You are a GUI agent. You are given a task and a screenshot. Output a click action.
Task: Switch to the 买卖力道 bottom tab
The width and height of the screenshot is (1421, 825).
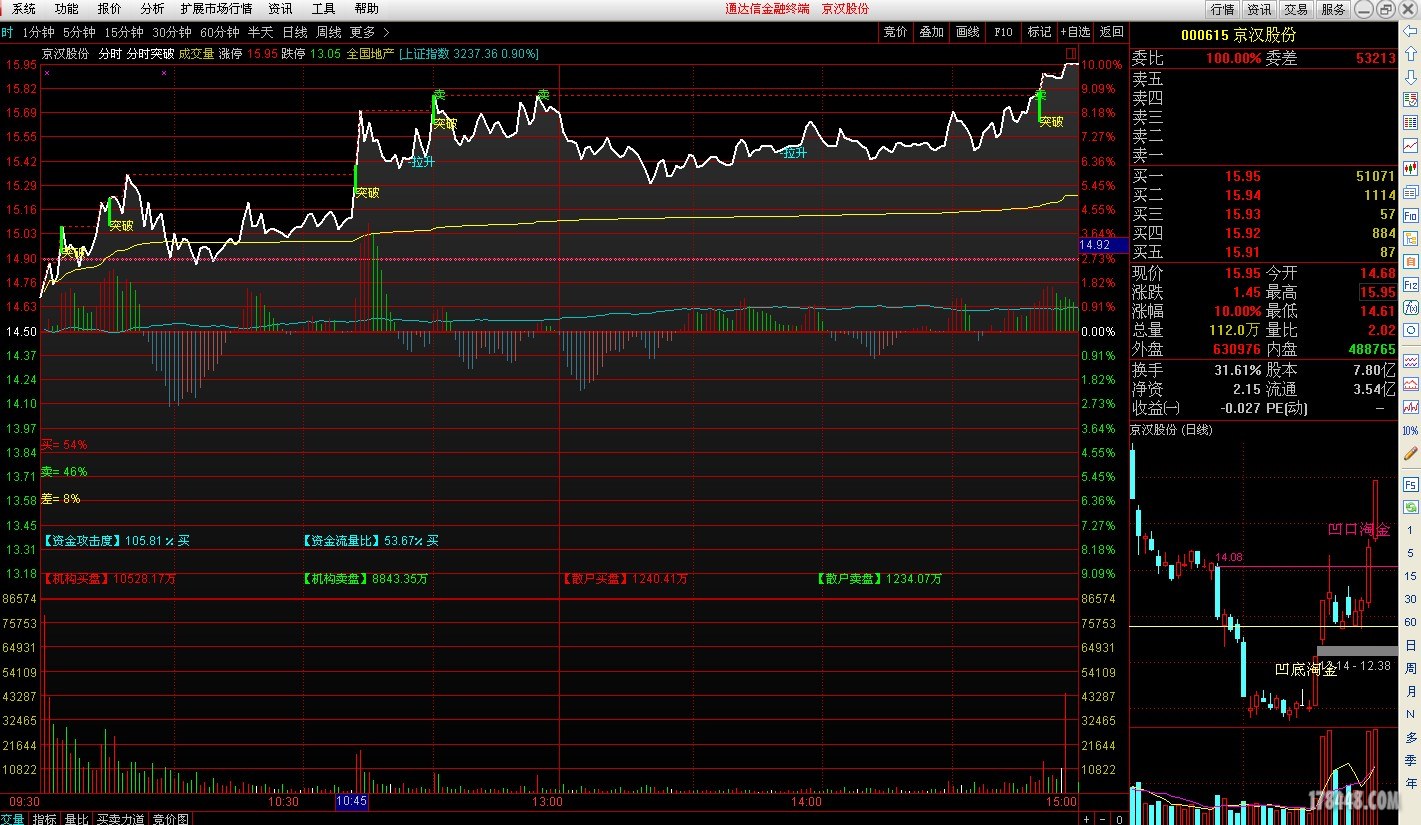pos(120,818)
